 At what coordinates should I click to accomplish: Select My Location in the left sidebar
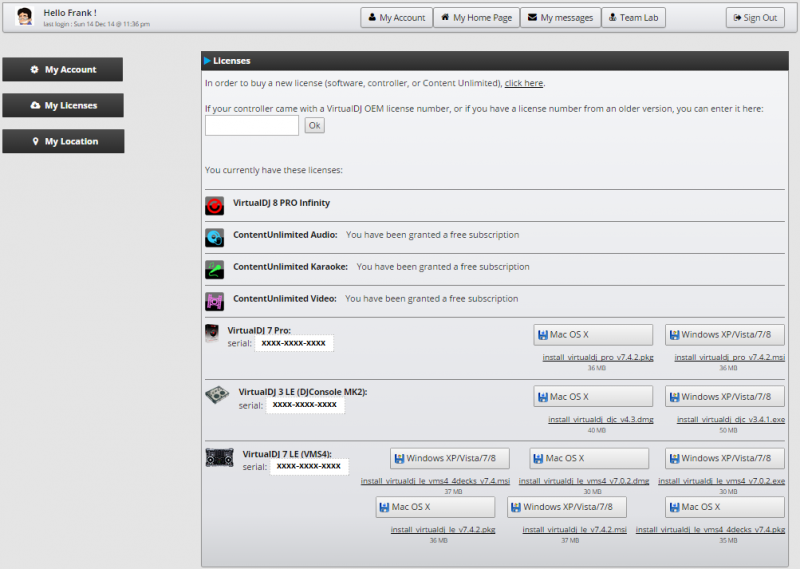pos(63,141)
